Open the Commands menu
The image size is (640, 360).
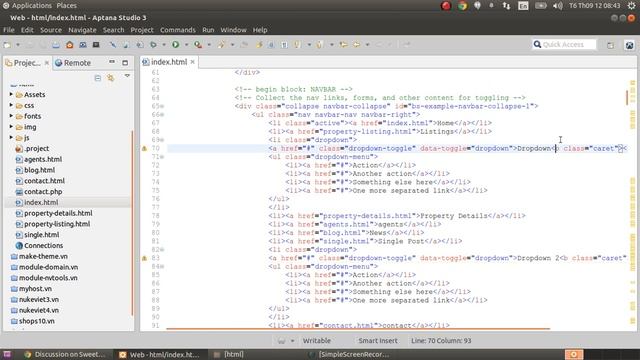point(178,30)
